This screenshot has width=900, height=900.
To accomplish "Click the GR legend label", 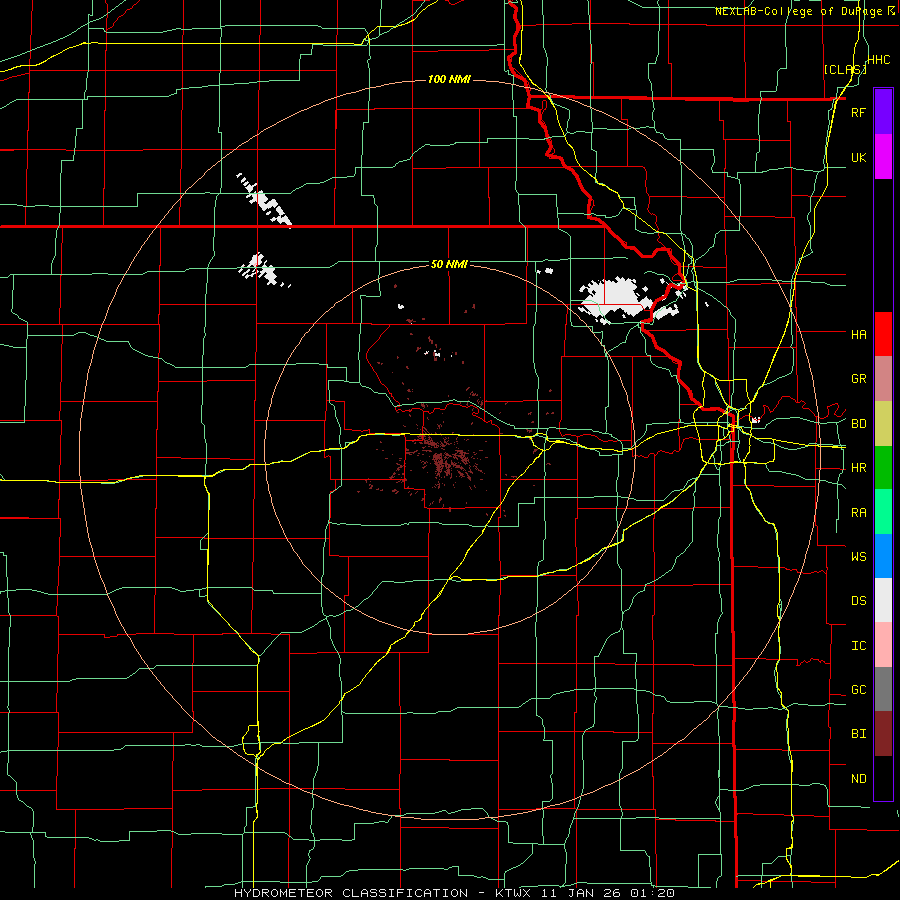I will click(x=858, y=379).
